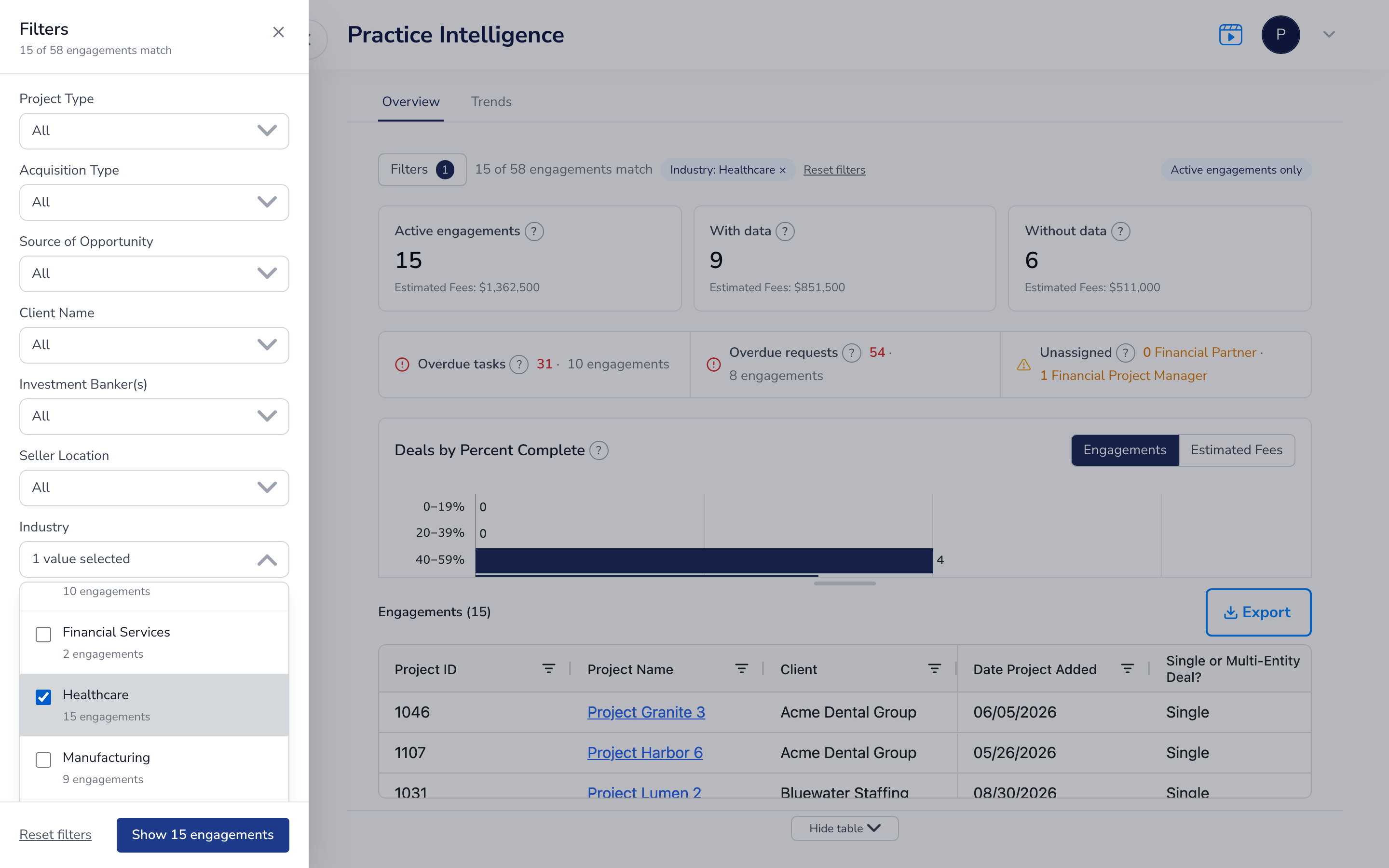Viewport: 1389px width, 868px height.
Task: Click the With data help icon
Action: (785, 231)
